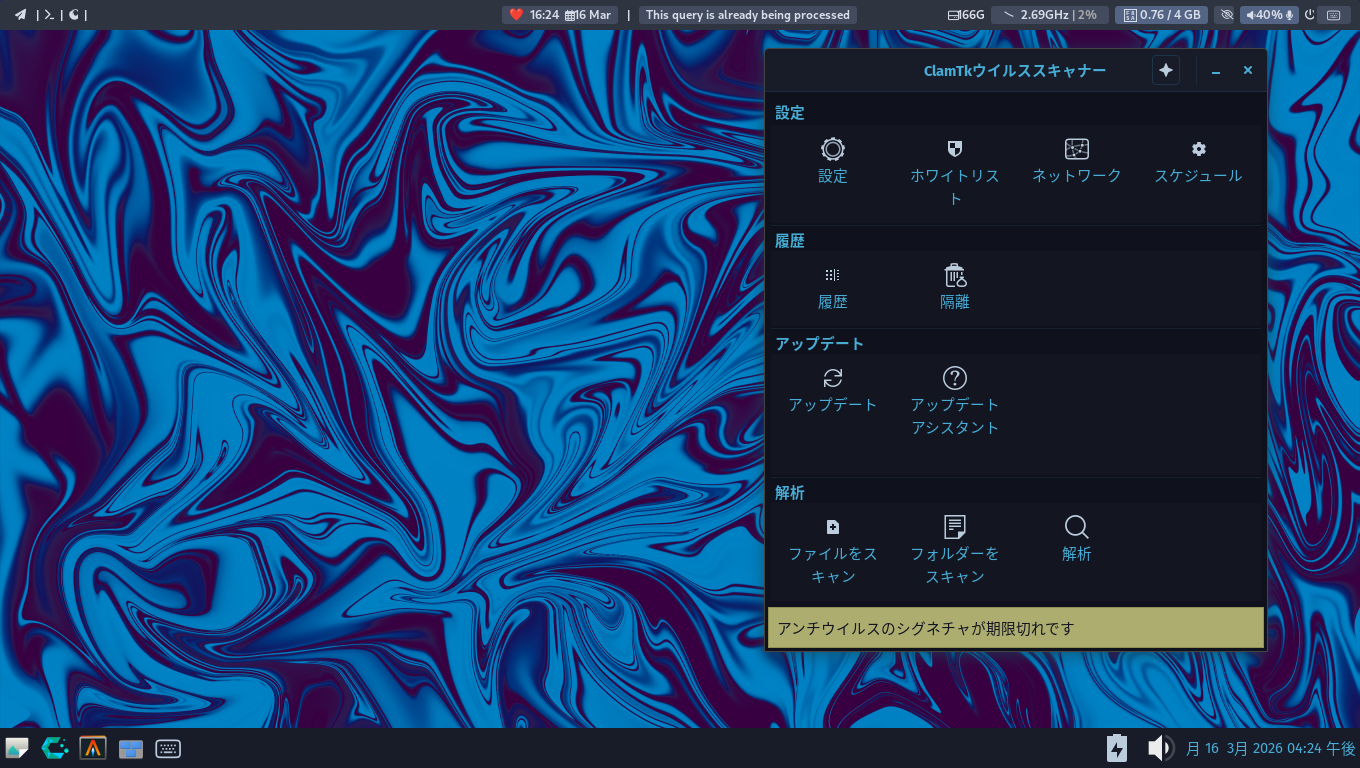Open the ホワイトリスト (Whitelist) shield icon
Screen dimensions: 1360x768
955,160
